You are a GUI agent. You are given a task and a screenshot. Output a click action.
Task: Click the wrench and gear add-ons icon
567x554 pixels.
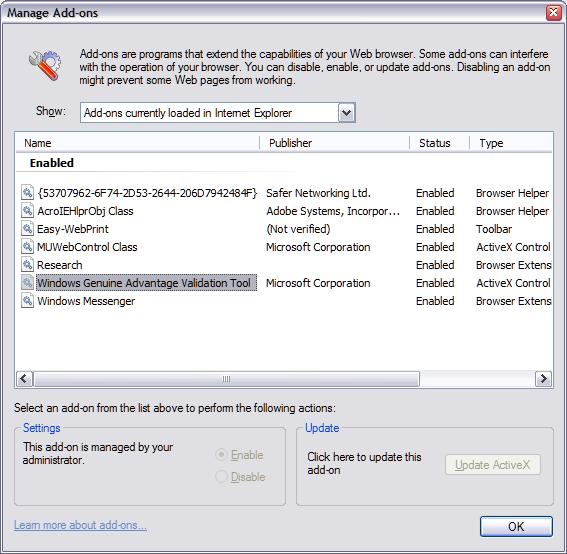tap(45, 66)
